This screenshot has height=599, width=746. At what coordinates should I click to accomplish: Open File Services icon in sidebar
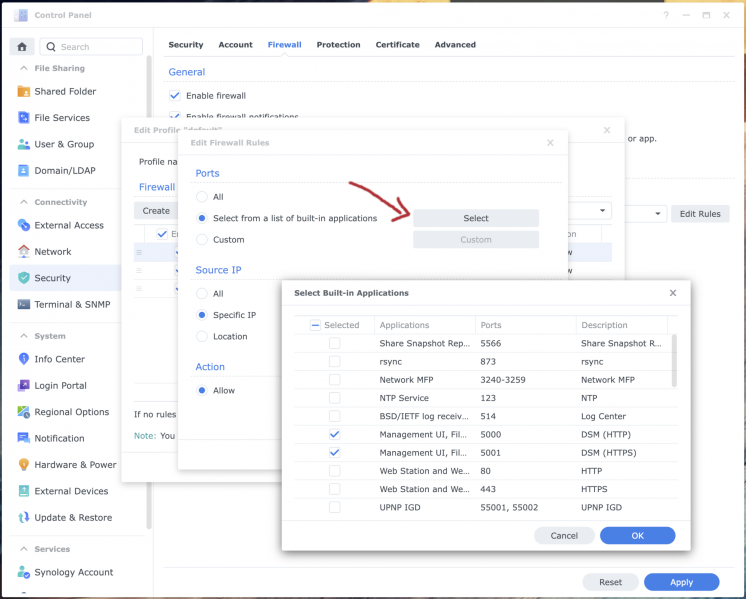(x=23, y=118)
